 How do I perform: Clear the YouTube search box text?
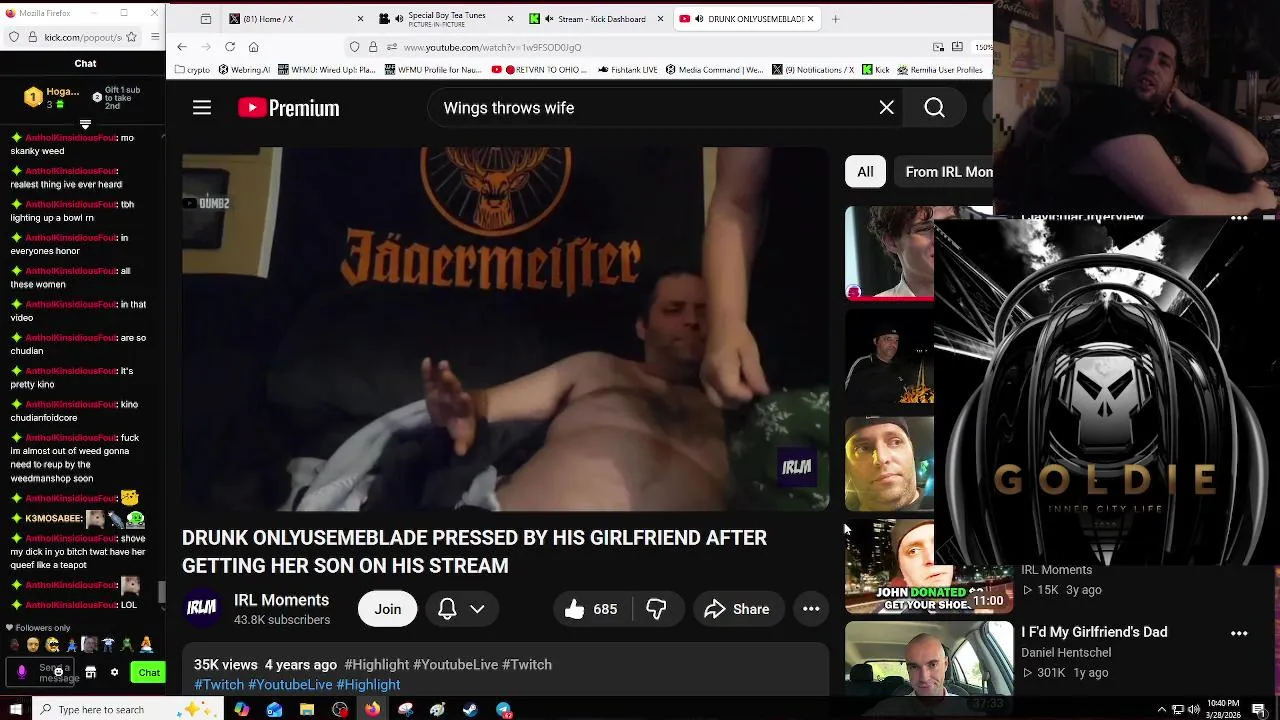[886, 108]
